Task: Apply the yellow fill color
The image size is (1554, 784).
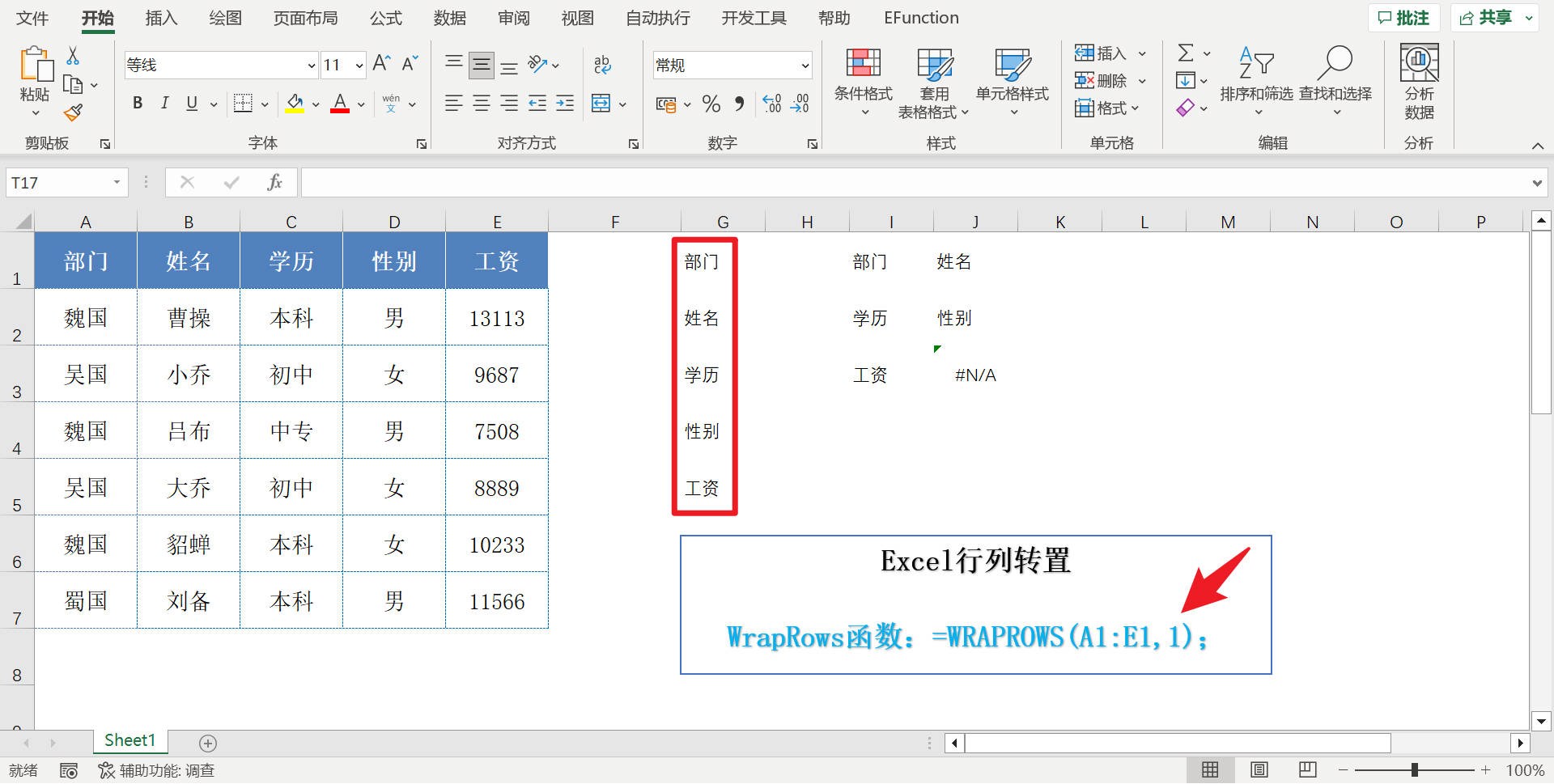Action: click(295, 103)
